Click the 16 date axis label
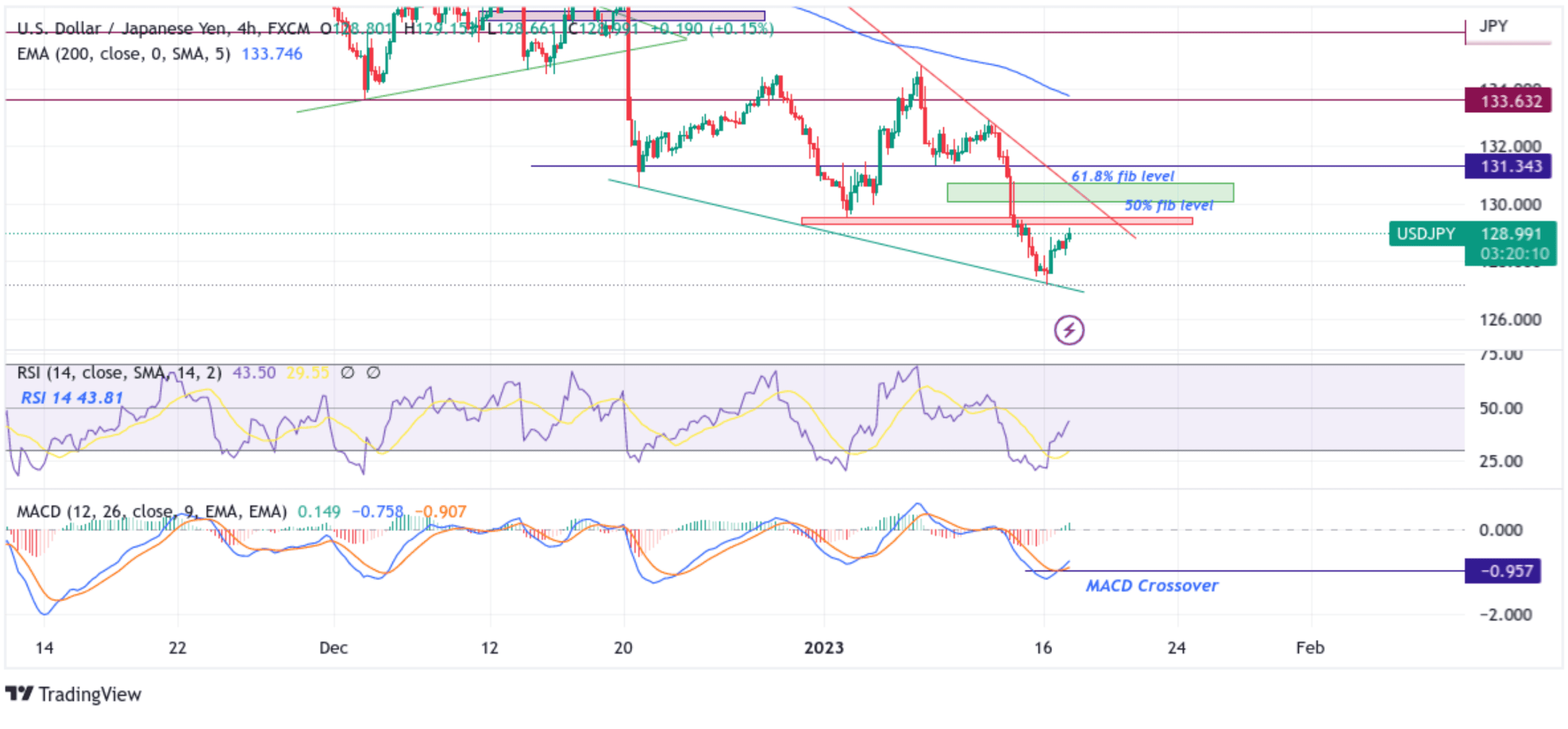Screen dimensions: 1568x729 click(1043, 647)
